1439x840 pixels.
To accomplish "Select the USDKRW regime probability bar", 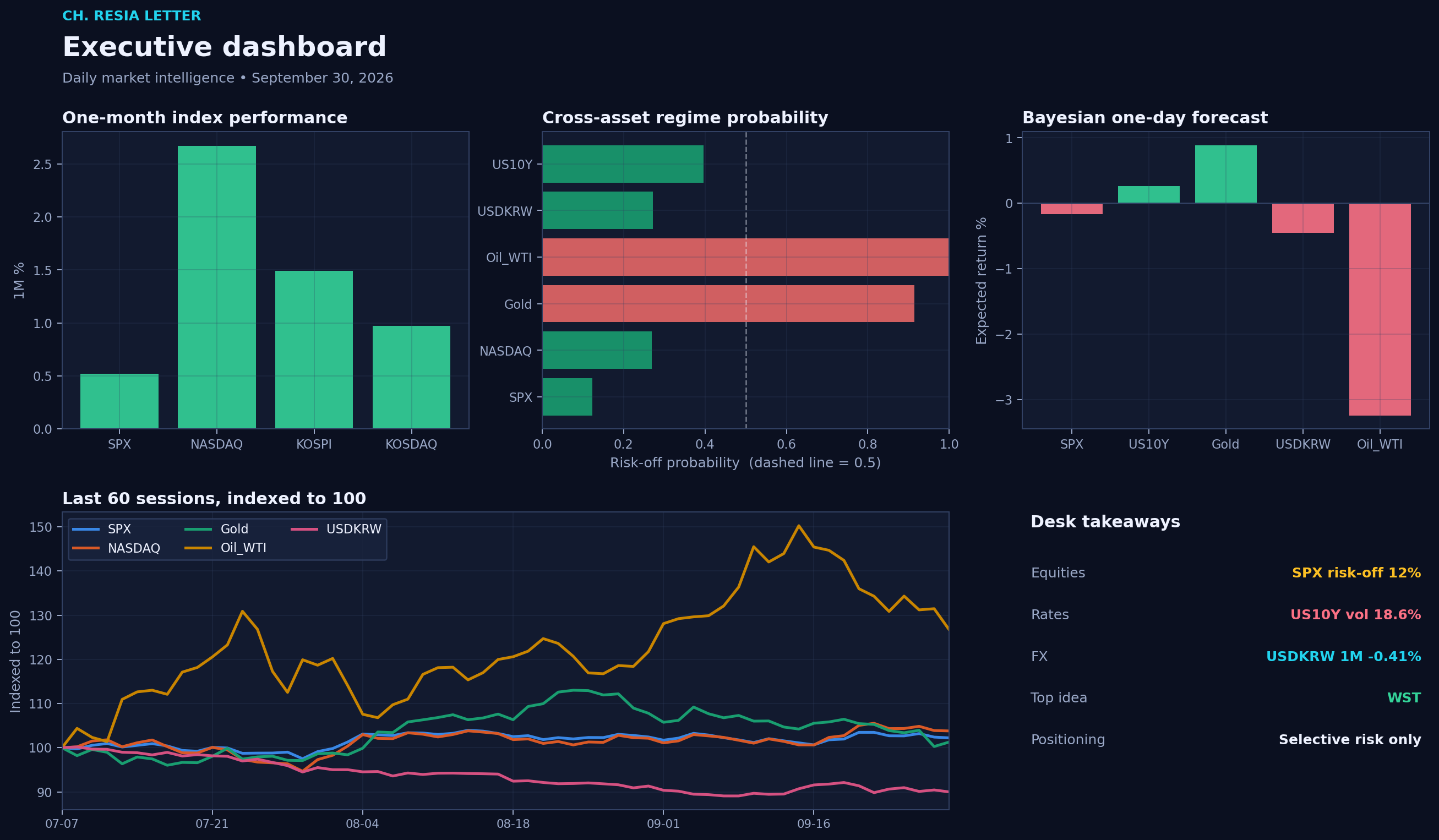I will [x=597, y=211].
